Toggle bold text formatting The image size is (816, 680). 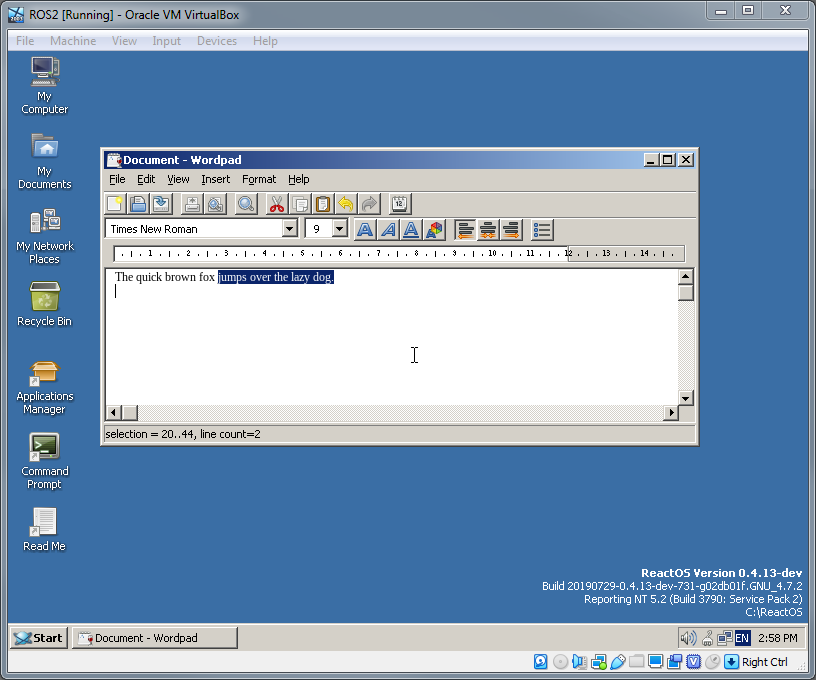tap(365, 229)
